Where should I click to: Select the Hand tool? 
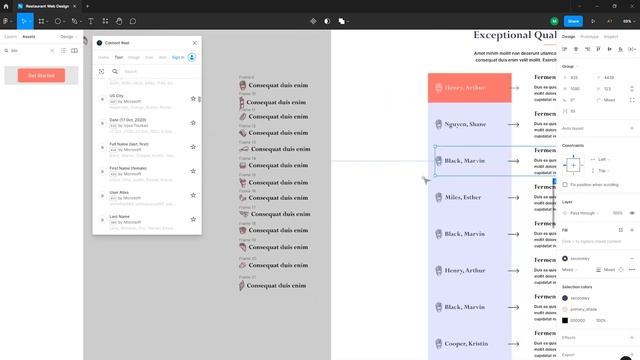[119, 21]
